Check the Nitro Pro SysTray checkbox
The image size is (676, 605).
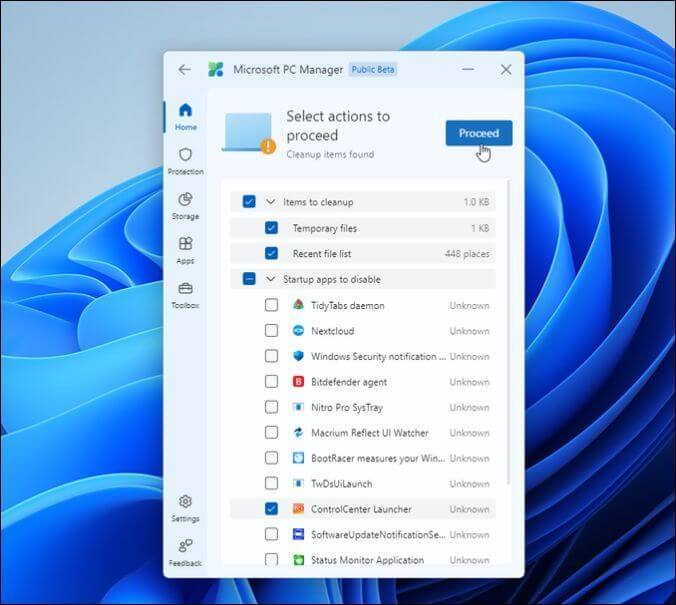pos(271,407)
